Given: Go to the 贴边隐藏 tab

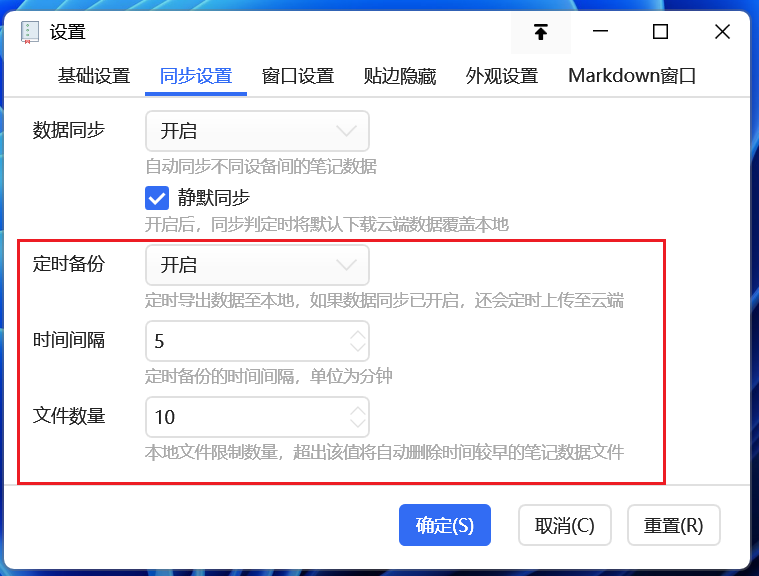Looking at the screenshot, I should tap(400, 76).
